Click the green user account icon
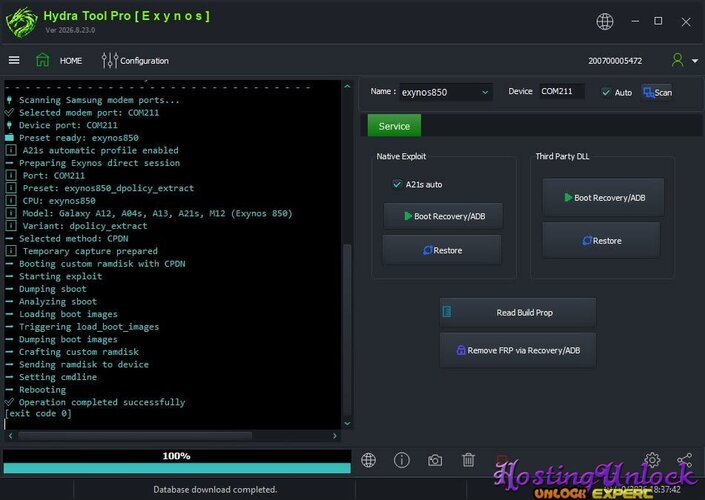Image resolution: width=705 pixels, height=500 pixels. tap(677, 60)
